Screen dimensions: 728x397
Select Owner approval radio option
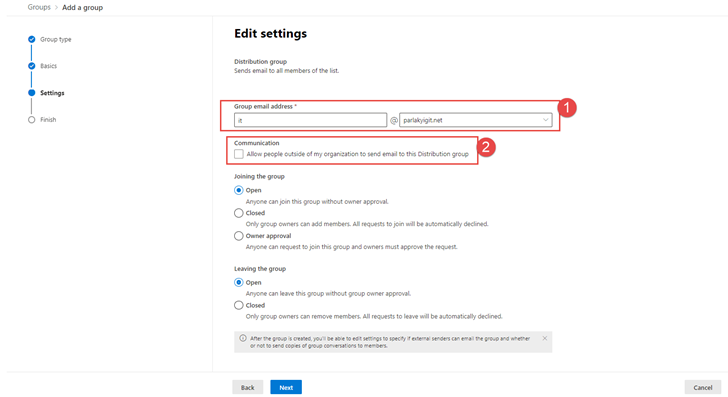[x=239, y=236]
